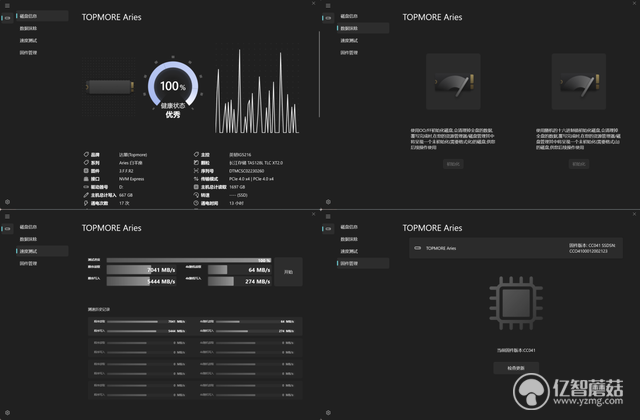Click 初始化 button under 00/FF wipe description
Viewport: 640px width, 420px height.
(453, 164)
